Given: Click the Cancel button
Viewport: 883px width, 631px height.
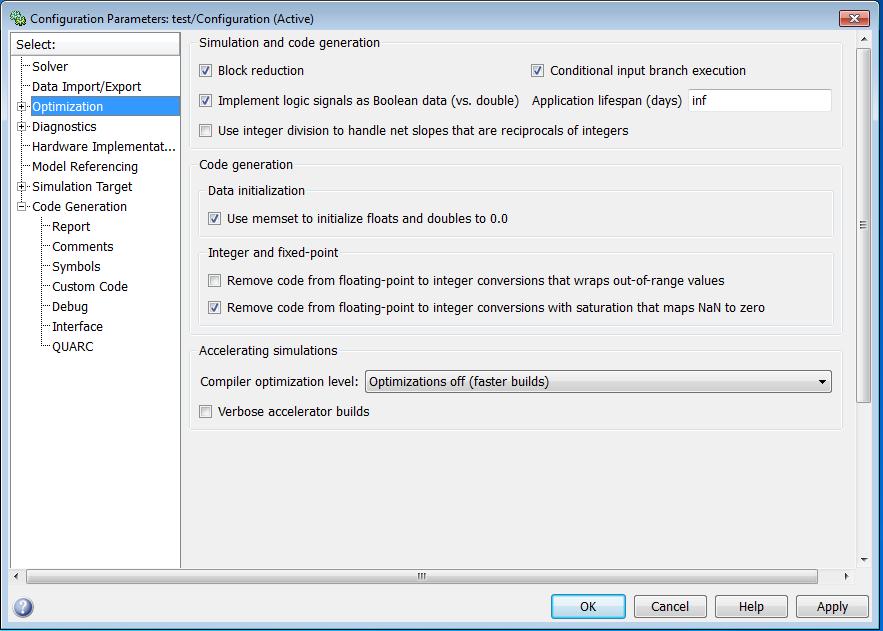Looking at the screenshot, I should (669, 606).
